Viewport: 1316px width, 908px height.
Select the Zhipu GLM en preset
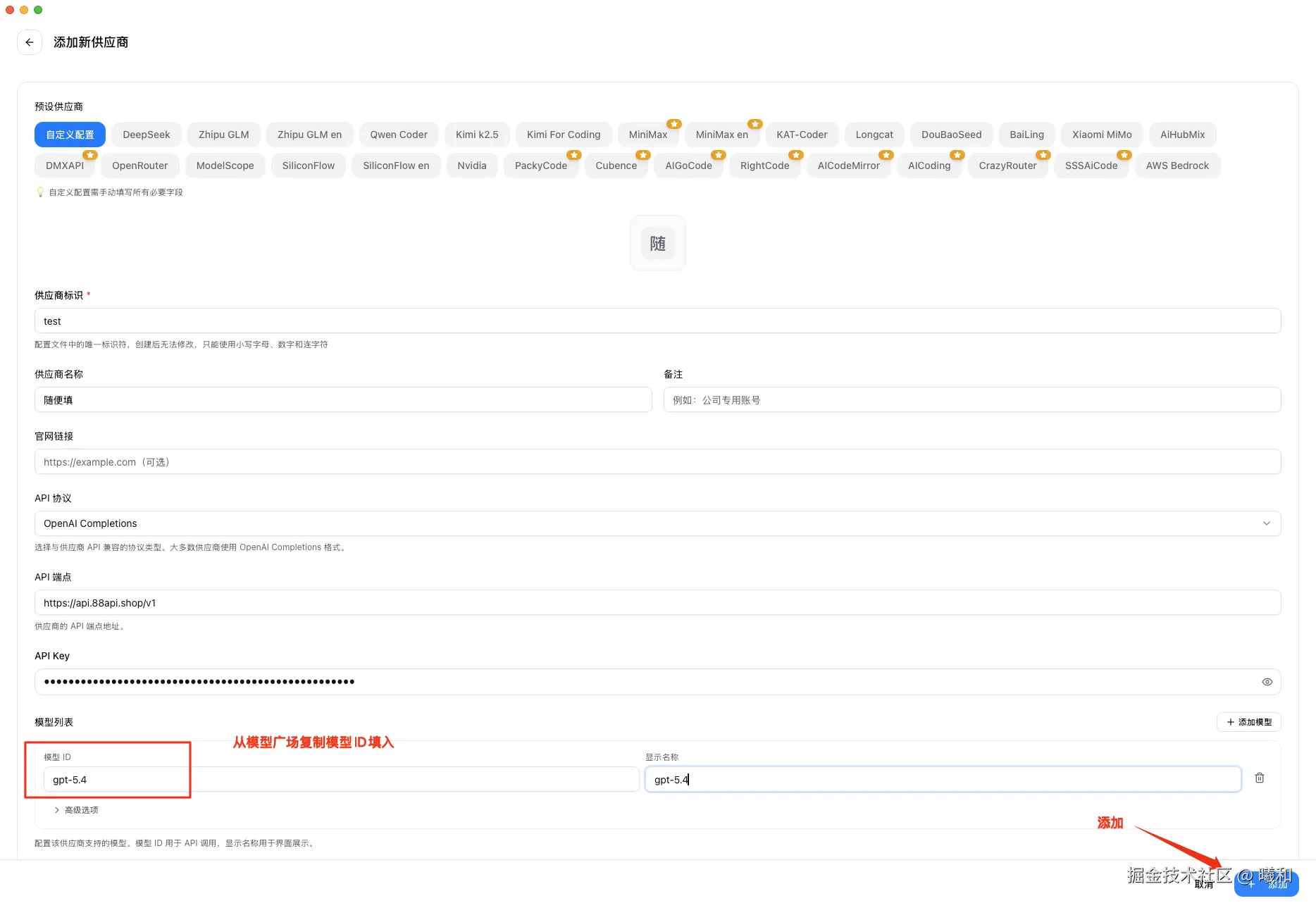point(309,135)
